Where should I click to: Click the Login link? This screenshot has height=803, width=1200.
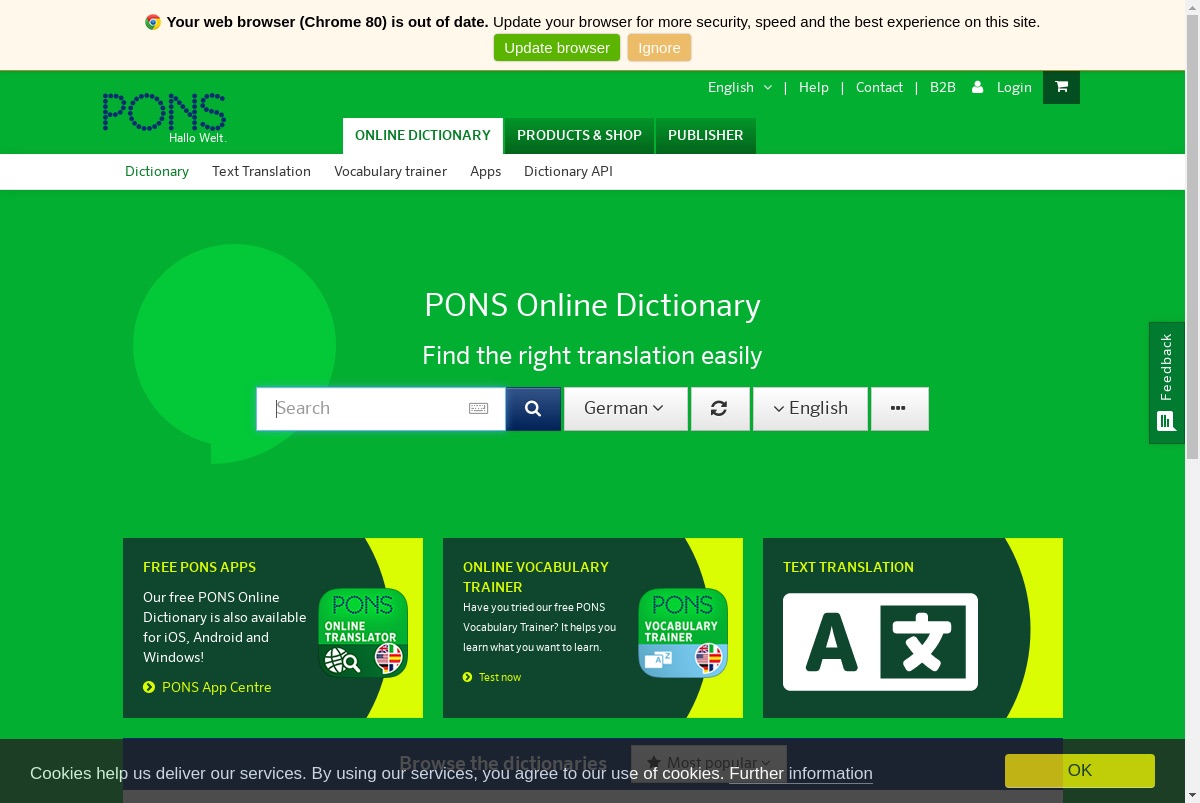pyautogui.click(x=1014, y=87)
